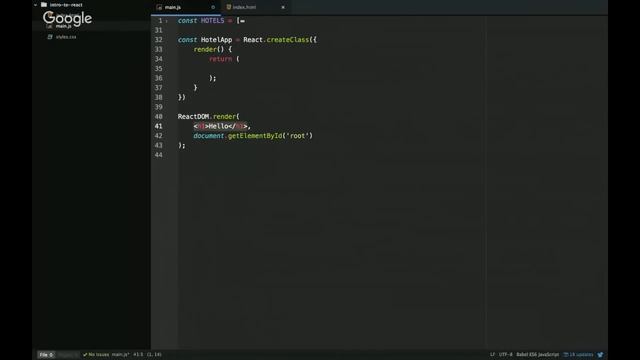
Task: Click the 'HOTELS' constant name
Action: pyautogui.click(x=212, y=20)
